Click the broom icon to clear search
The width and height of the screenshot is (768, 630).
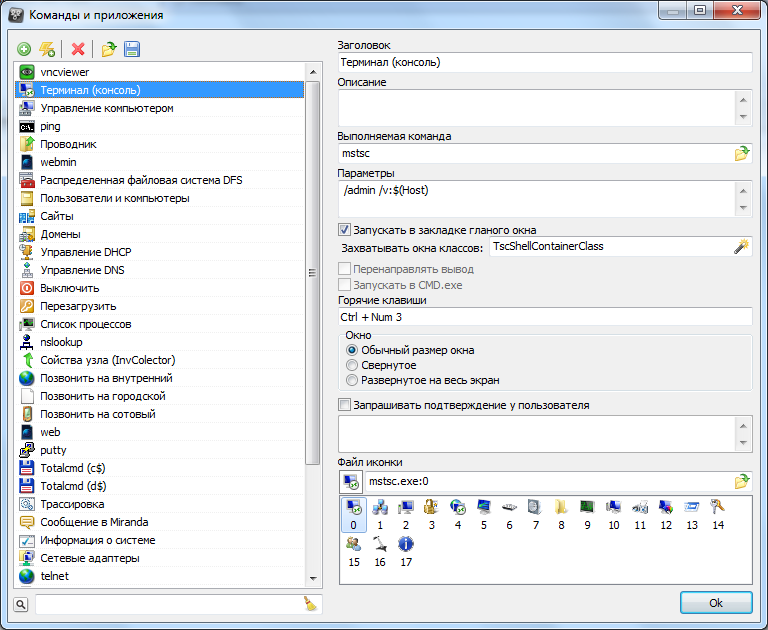310,603
